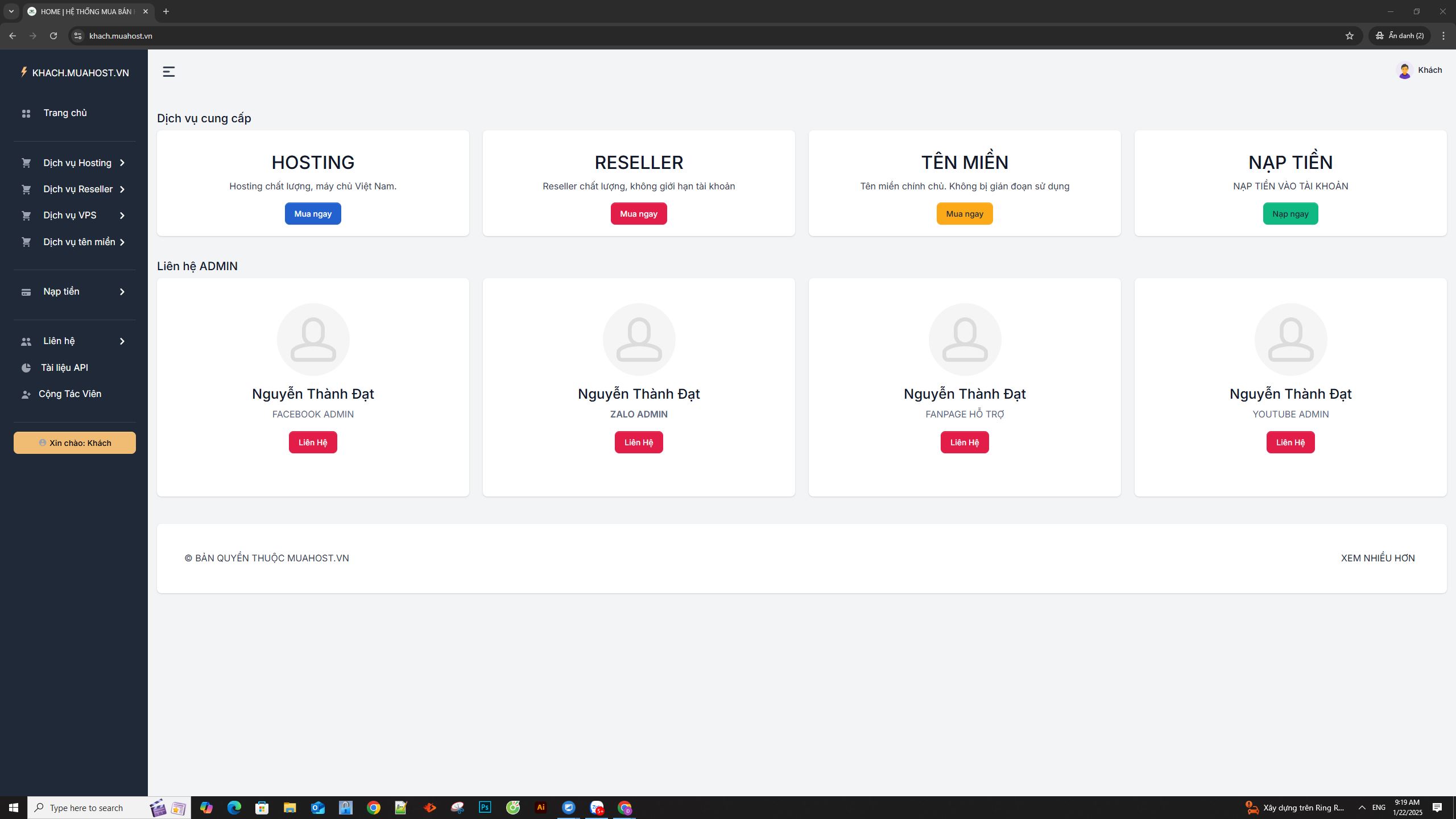Expand the Nạp tiền sidebar menu
The image size is (1456, 819).
pos(61,292)
